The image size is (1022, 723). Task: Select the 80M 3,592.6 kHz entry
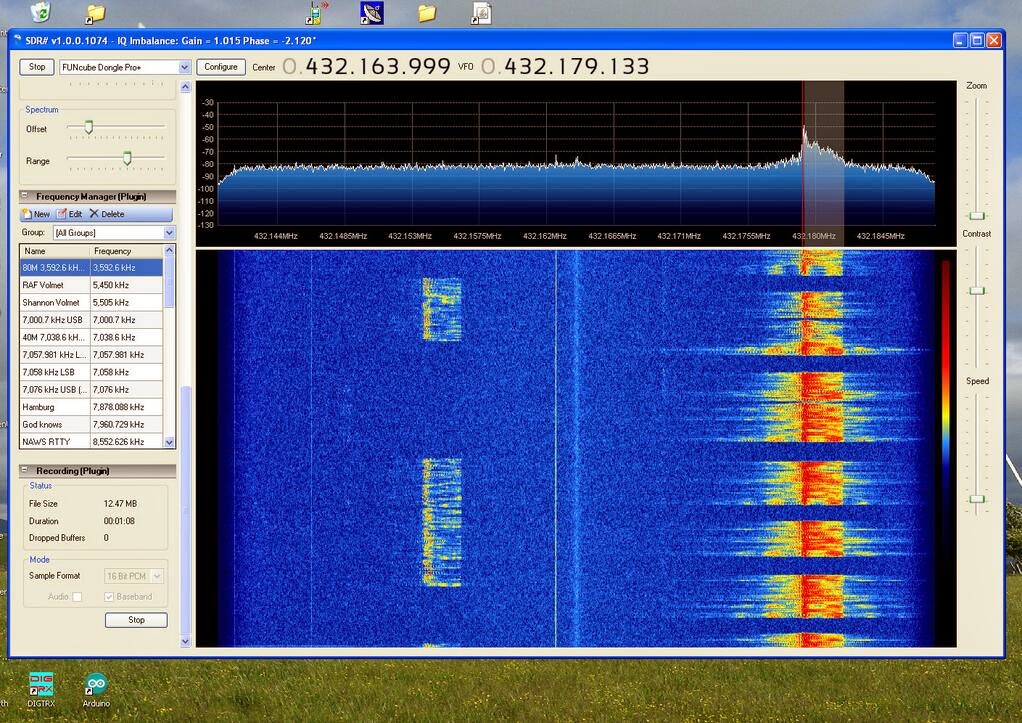point(91,267)
